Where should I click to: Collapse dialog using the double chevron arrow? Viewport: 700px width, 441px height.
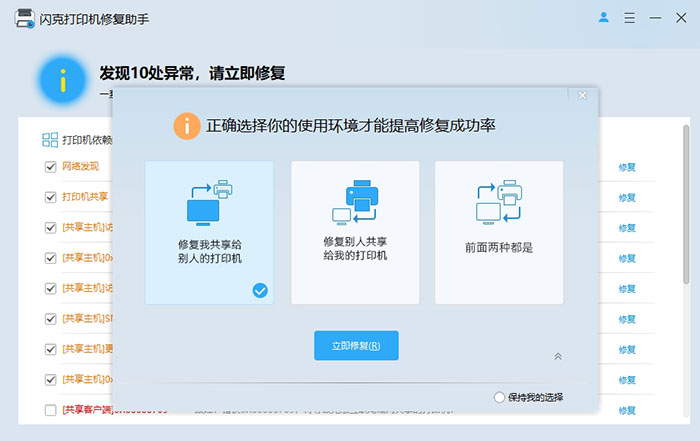pos(558,356)
